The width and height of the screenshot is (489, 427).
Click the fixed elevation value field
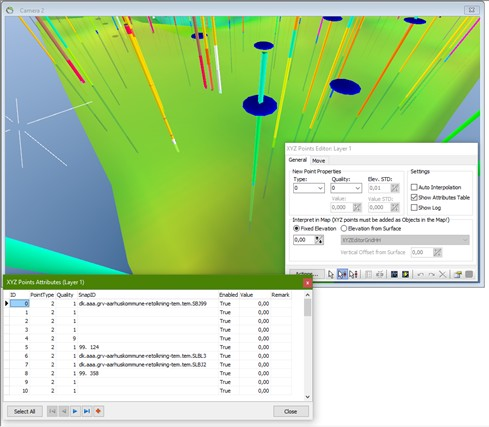[x=304, y=240]
